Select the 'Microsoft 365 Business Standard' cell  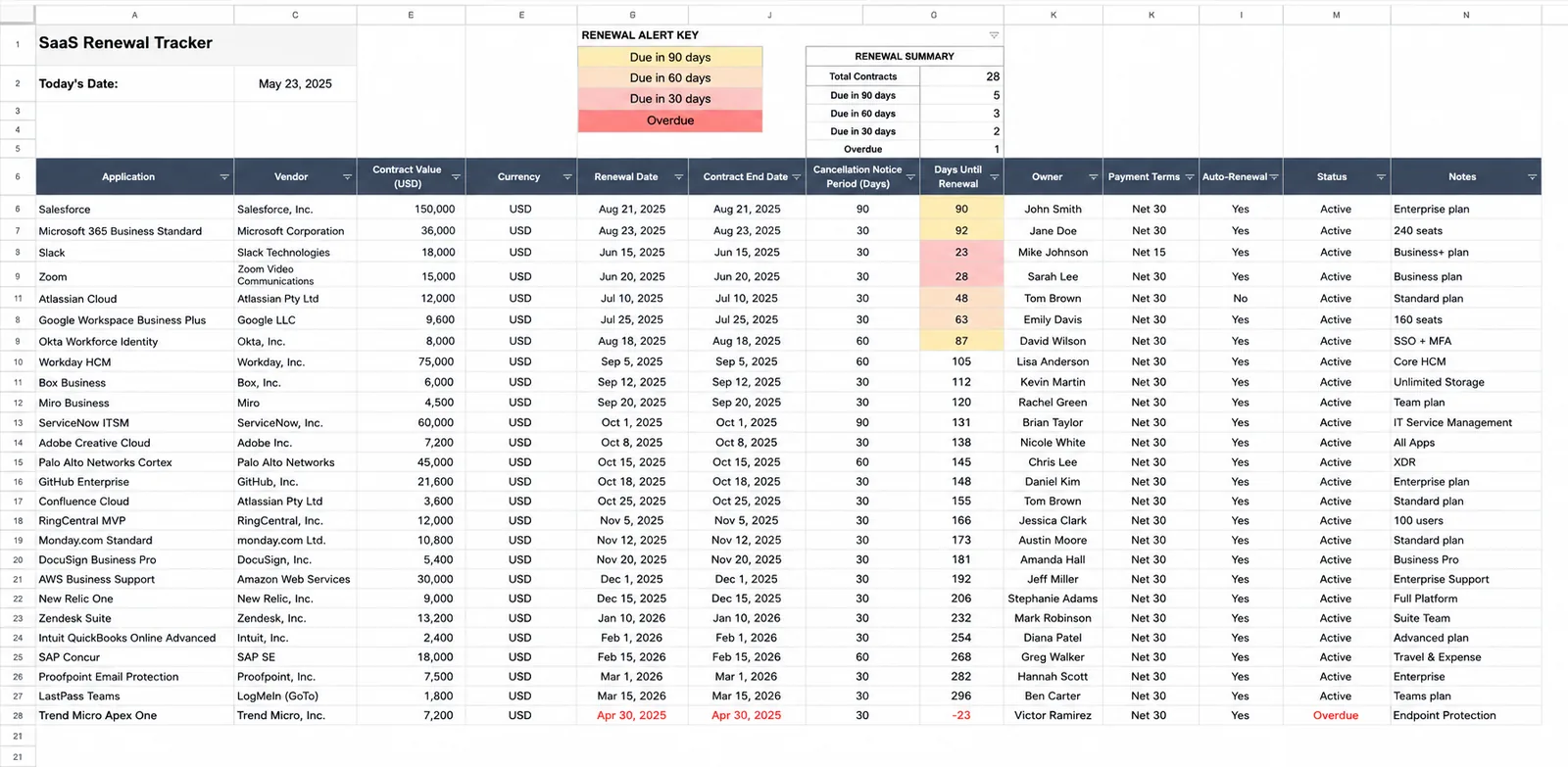coord(134,231)
